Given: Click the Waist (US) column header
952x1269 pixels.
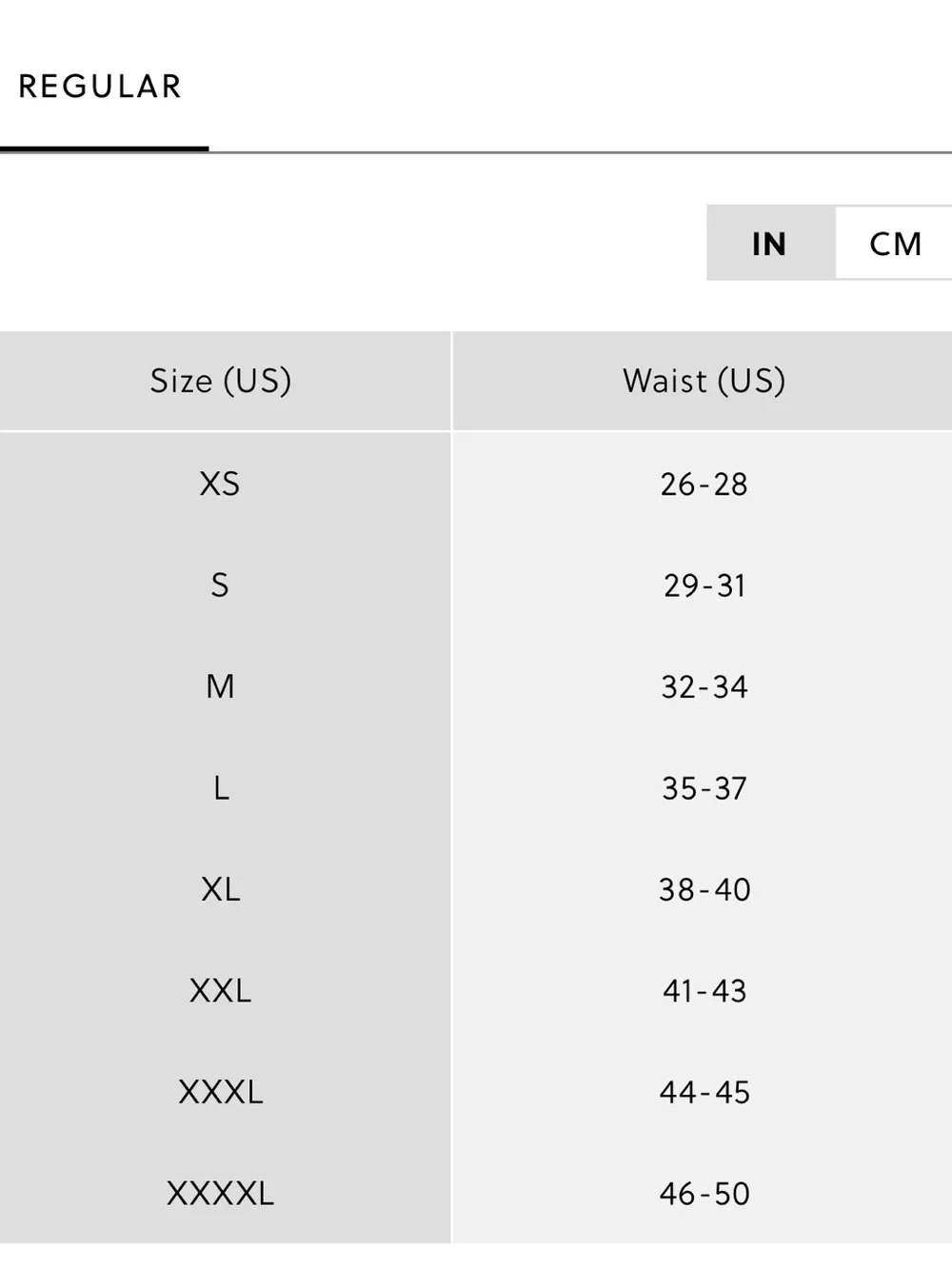Looking at the screenshot, I should 703,381.
